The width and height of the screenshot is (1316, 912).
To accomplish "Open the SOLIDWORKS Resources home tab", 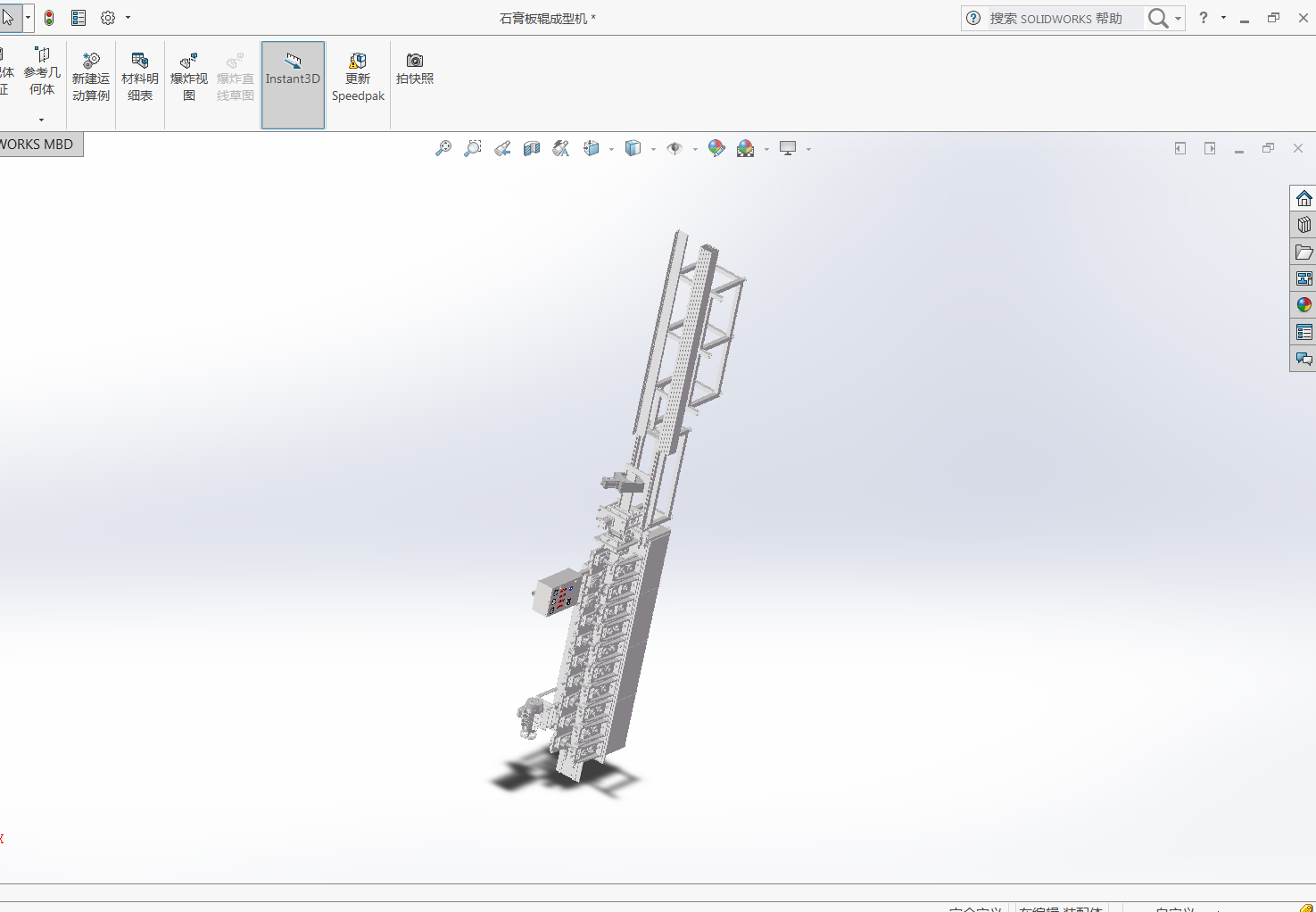I will coord(1304,198).
